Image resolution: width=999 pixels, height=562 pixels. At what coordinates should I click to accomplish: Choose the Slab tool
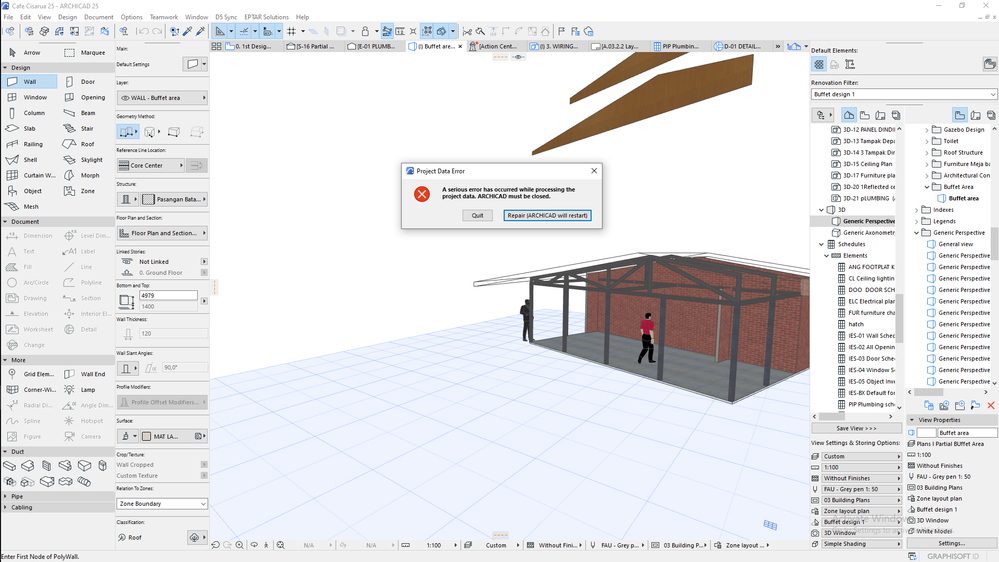coord(30,129)
